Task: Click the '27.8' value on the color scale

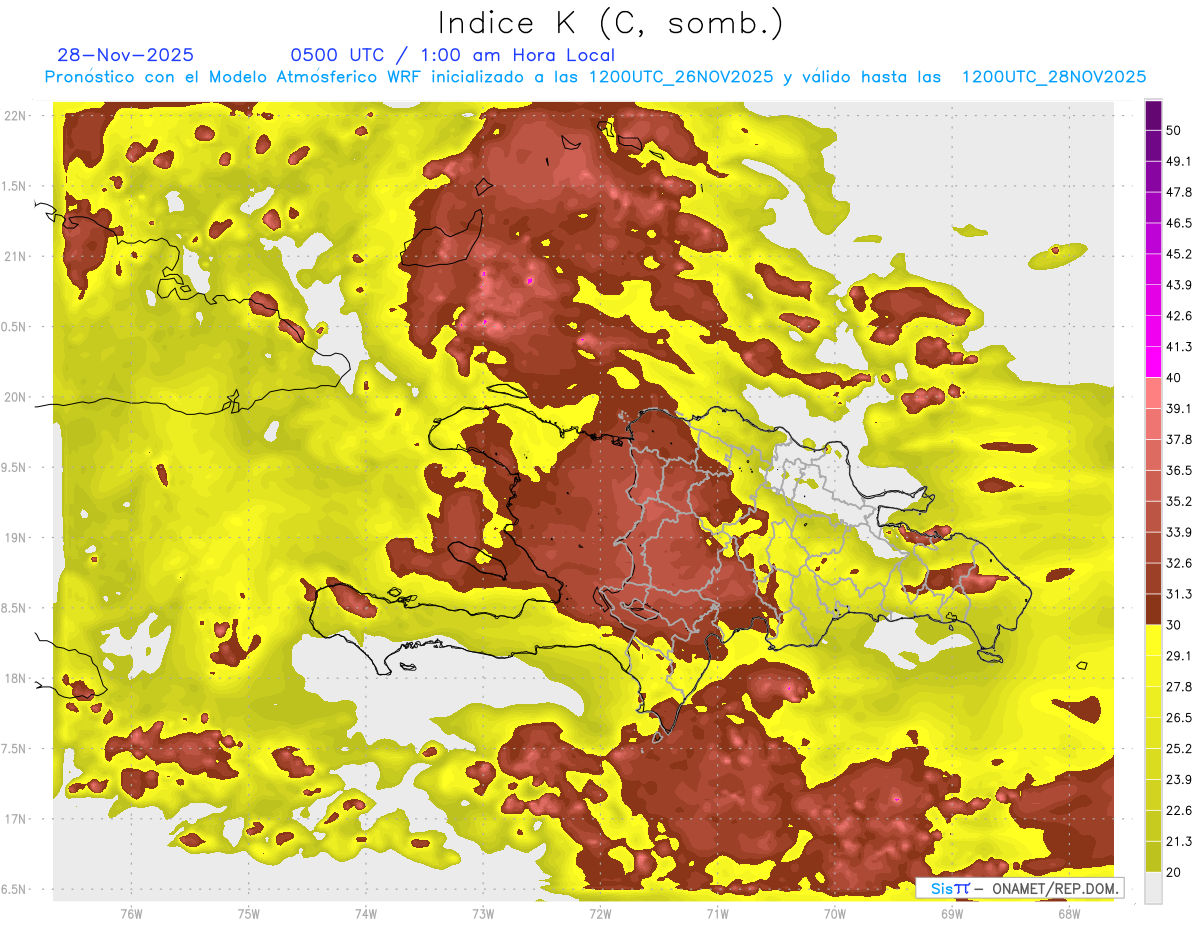Action: (1180, 686)
